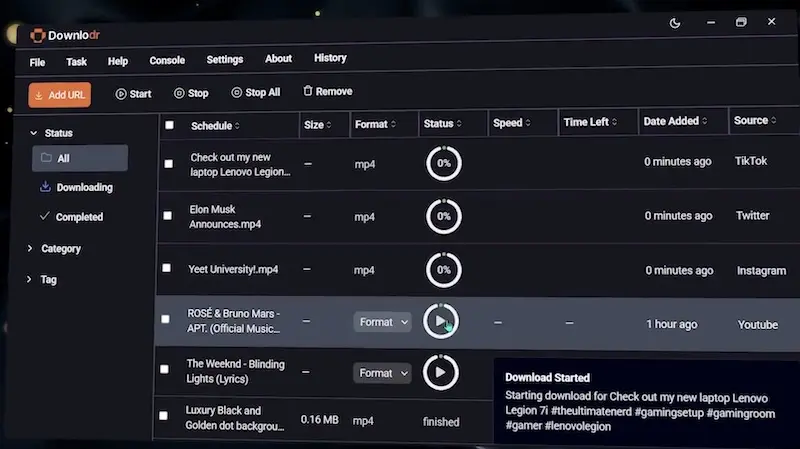
Task: Click play button for The Weeknd Blinding Lights
Action: [x=440, y=372]
